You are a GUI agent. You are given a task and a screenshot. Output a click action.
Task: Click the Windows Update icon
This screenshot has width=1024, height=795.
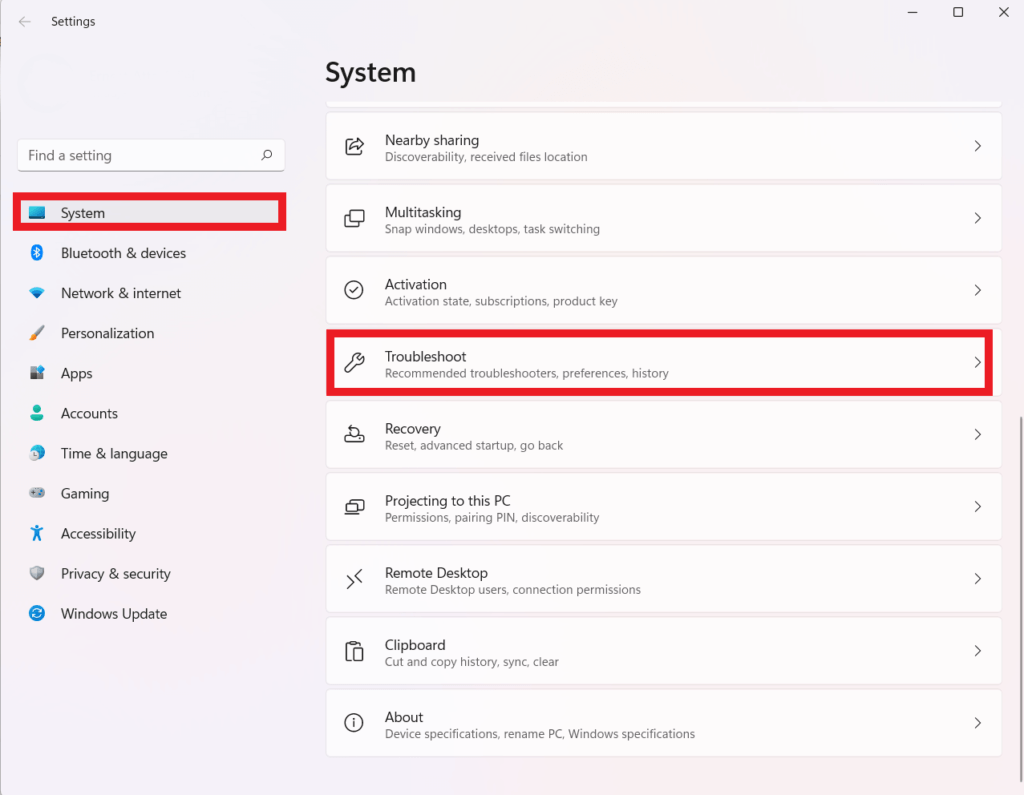[x=37, y=613]
